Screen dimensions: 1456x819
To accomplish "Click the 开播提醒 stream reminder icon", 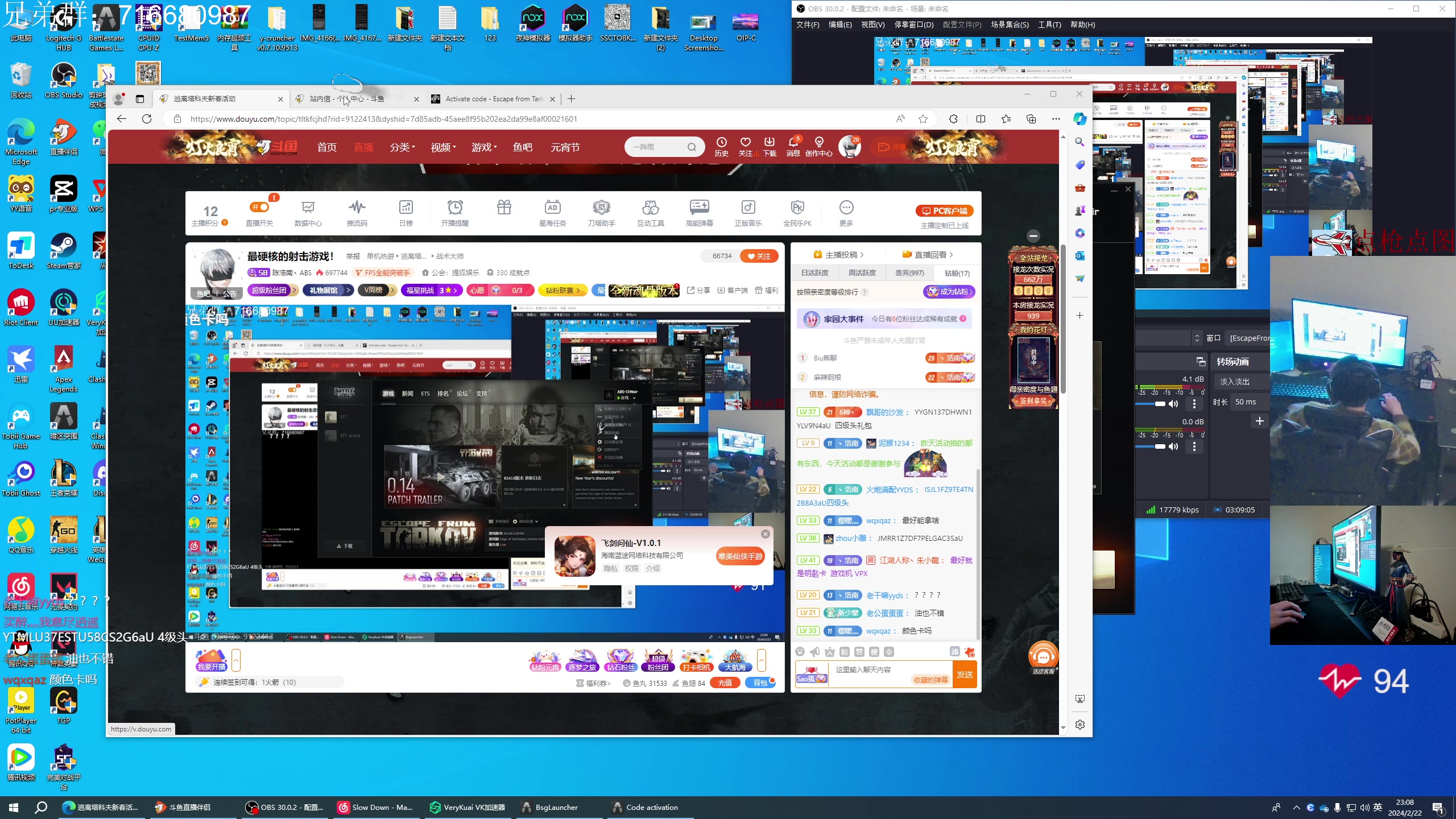I will click(455, 213).
